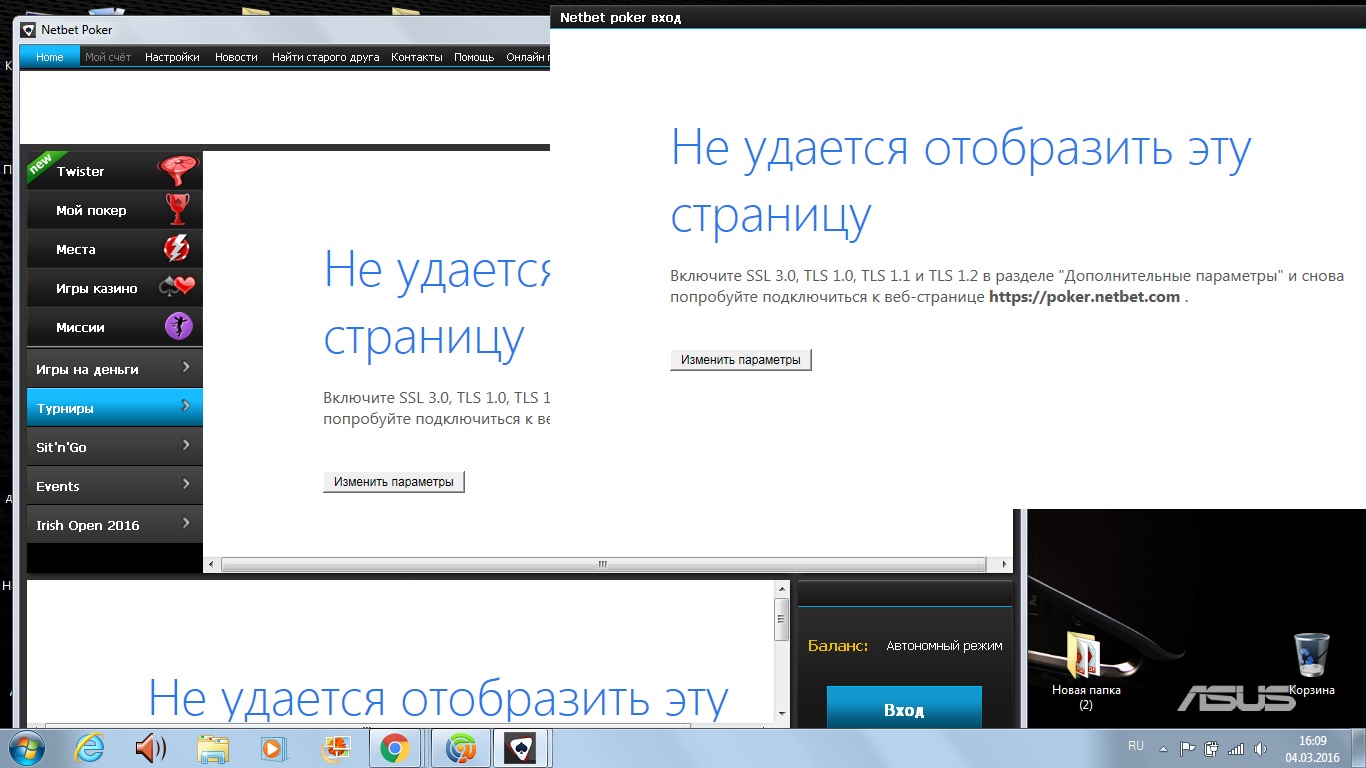Click the Twister sidebar entry label
Viewport: 1366px width, 768px height.
(x=81, y=172)
